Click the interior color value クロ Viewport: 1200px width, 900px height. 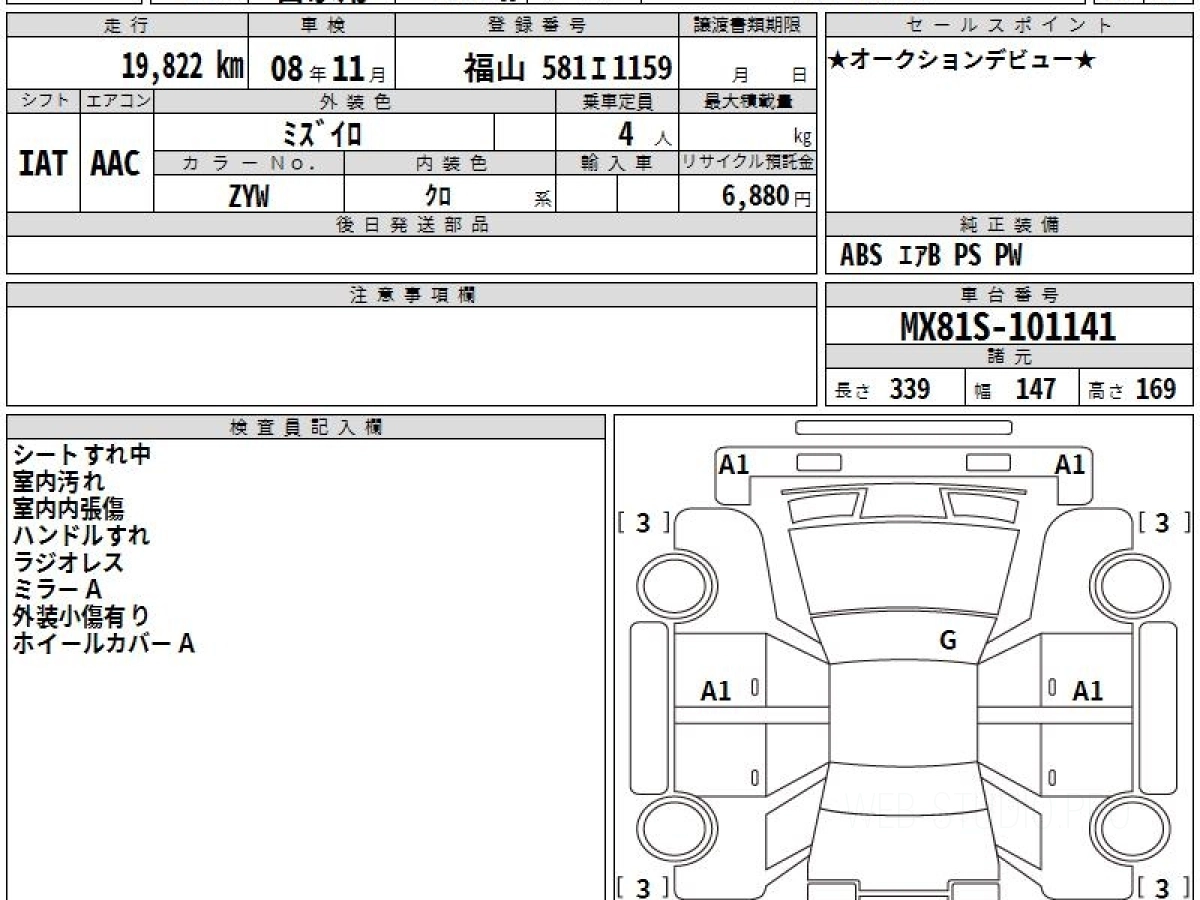pyautogui.click(x=438, y=196)
